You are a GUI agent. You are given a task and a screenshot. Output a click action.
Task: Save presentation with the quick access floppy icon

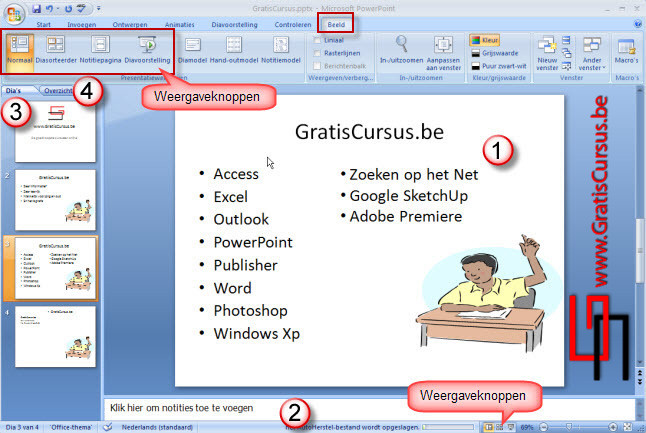click(36, 8)
